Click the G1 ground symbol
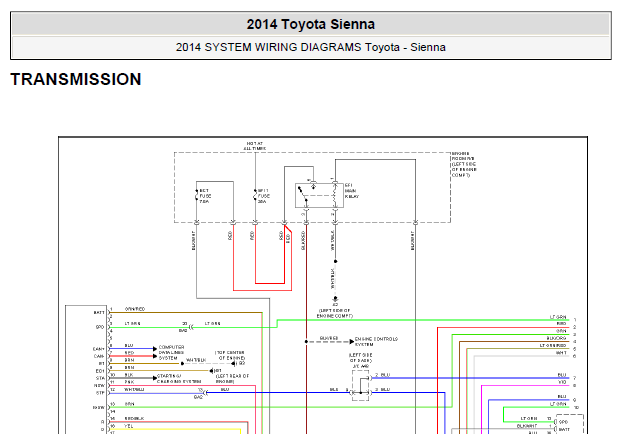The height and width of the screenshot is (434, 618). tap(214, 371)
